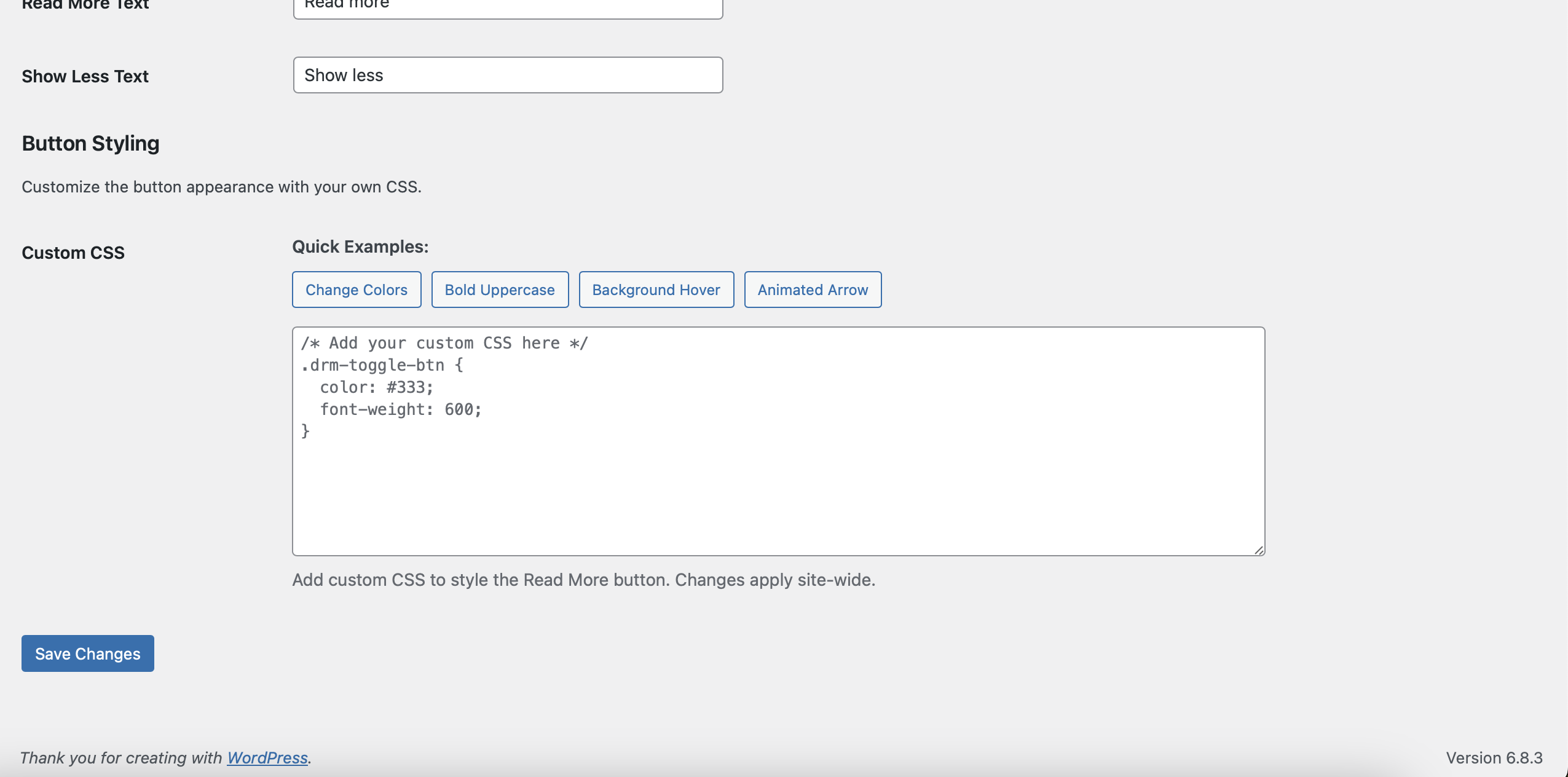Click the .drm-toggle-btn selector line
Viewport: 1568px width, 777px height.
[382, 365]
